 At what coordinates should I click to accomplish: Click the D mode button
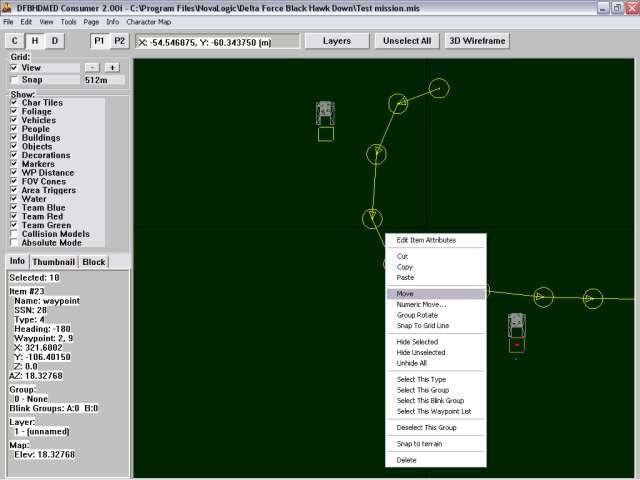[55, 41]
